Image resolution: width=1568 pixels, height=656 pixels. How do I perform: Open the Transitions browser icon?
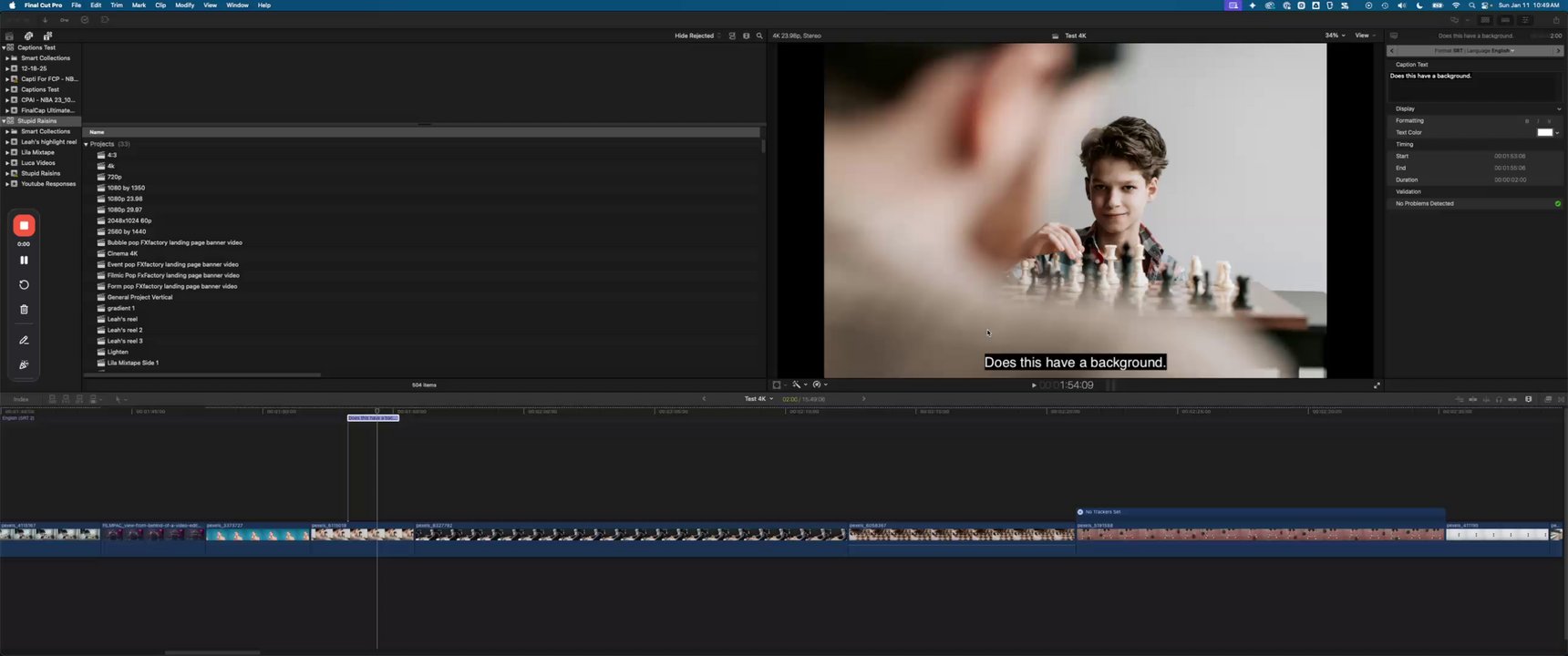coord(1561,400)
